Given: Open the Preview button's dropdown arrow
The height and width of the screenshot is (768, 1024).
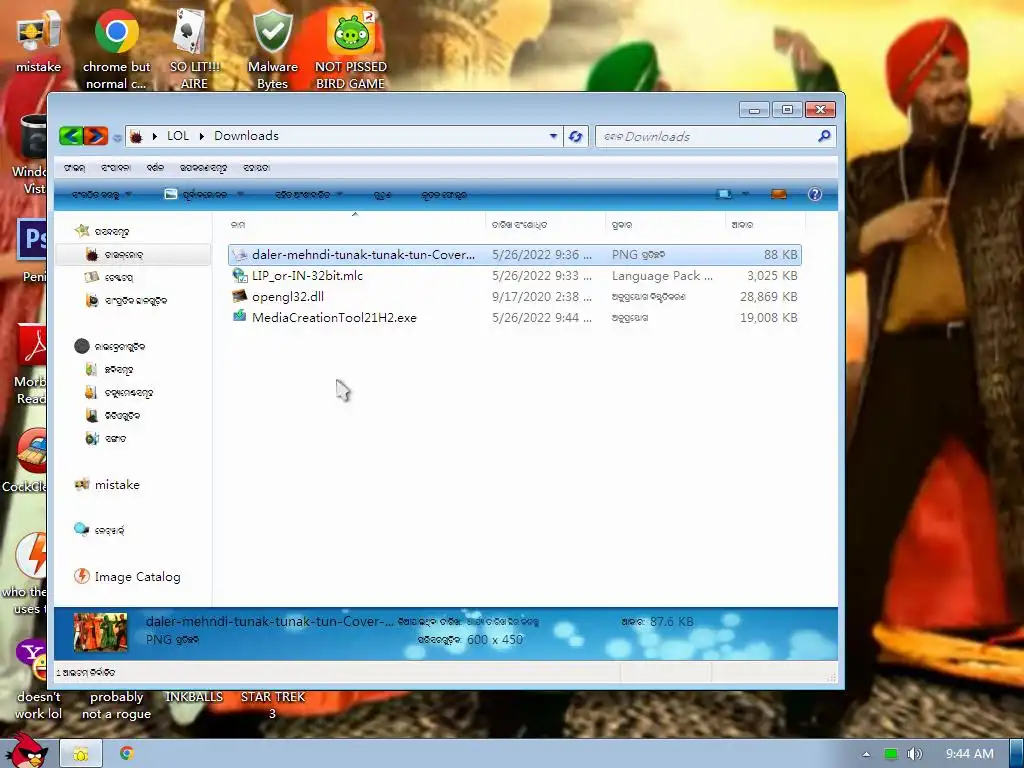Looking at the screenshot, I should click(240, 195).
